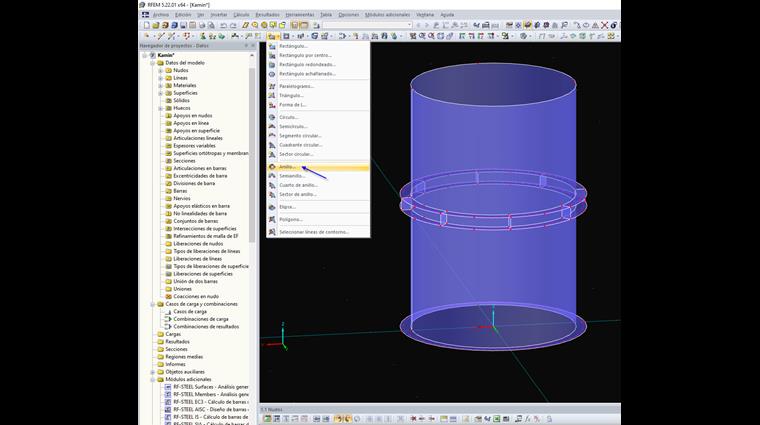This screenshot has width=760, height=425.
Task: Select Sólidos in the navigator
Action: 181,100
